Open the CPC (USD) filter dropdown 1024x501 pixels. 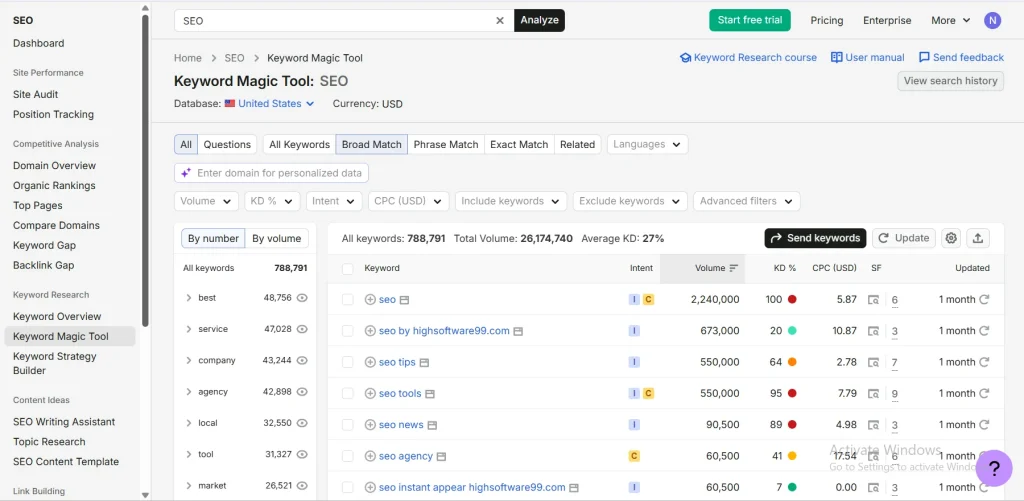pos(408,201)
